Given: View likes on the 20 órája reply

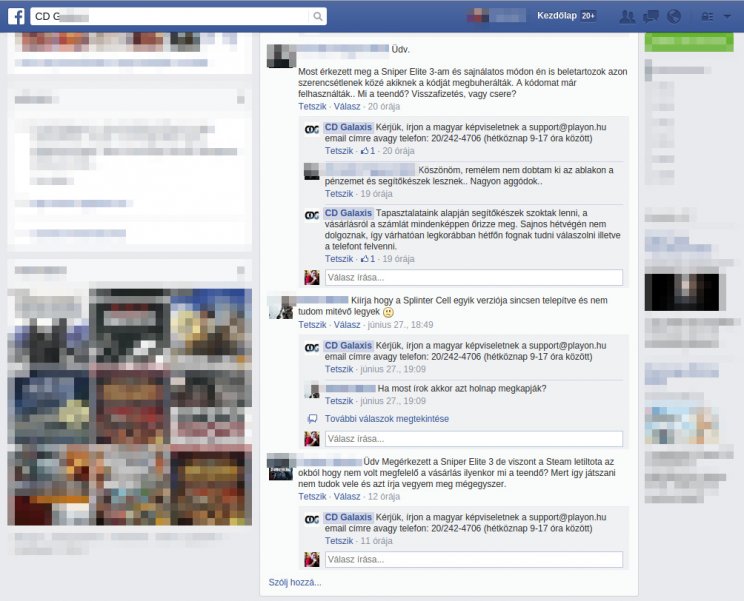Looking at the screenshot, I should 368,151.
